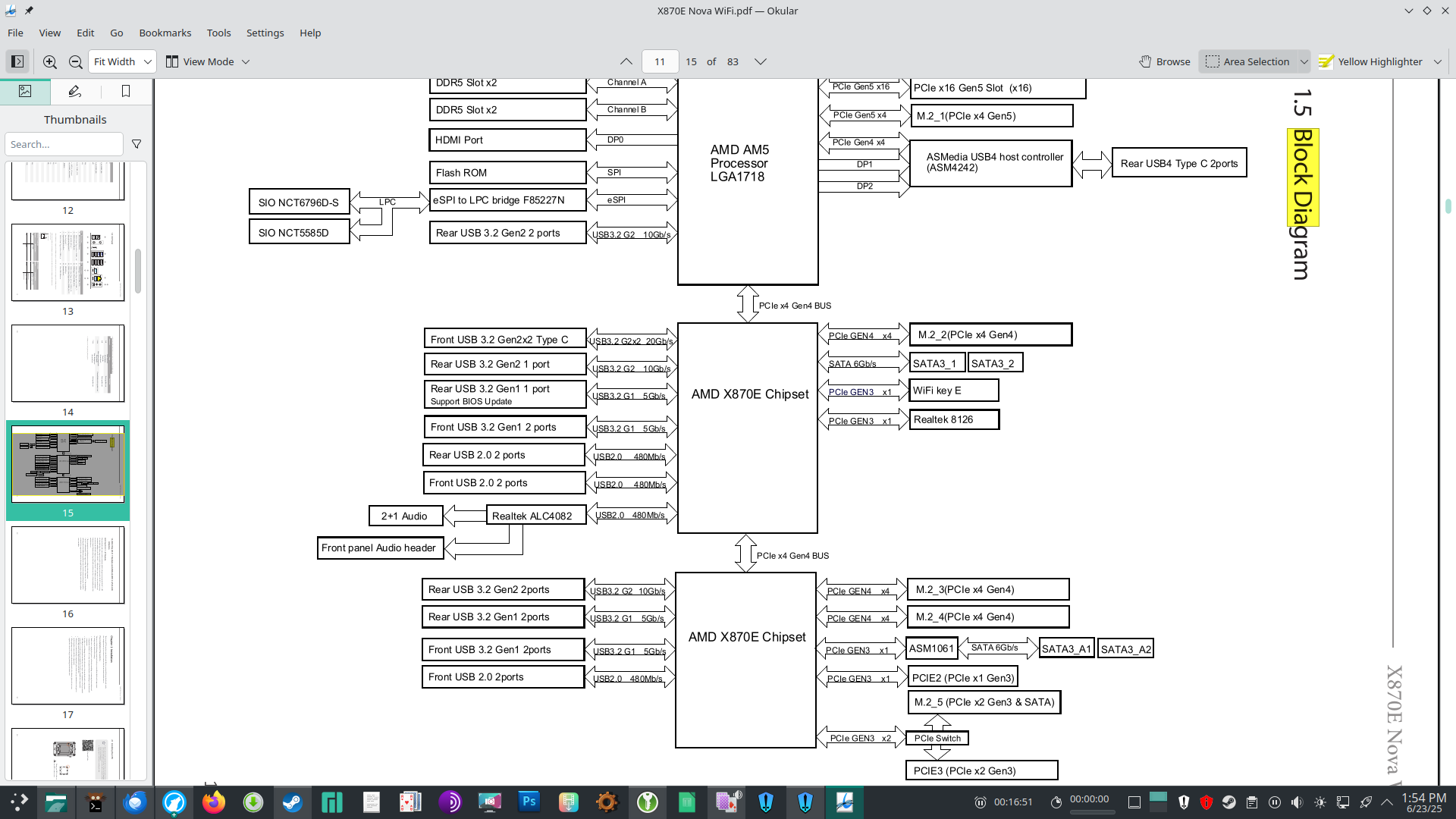
Task: Click the page number input field
Action: [660, 61]
